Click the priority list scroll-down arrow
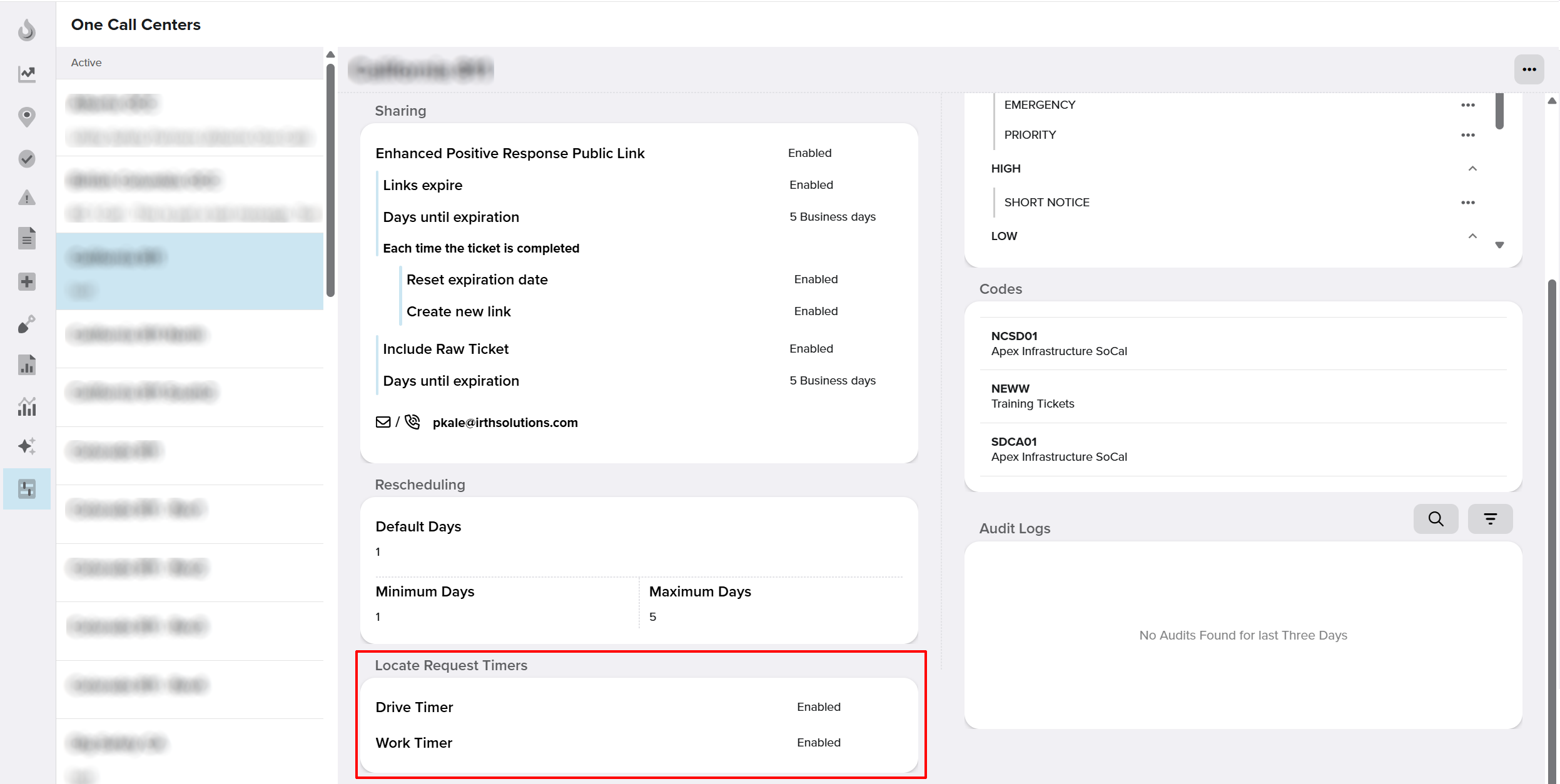This screenshot has height=784, width=1560. tap(1499, 245)
